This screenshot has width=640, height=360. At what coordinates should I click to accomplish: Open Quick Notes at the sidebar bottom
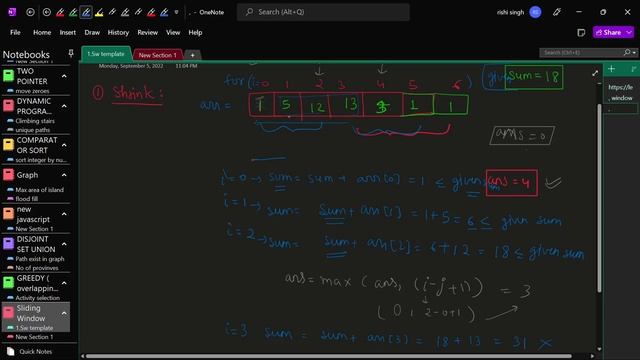[x=35, y=351]
